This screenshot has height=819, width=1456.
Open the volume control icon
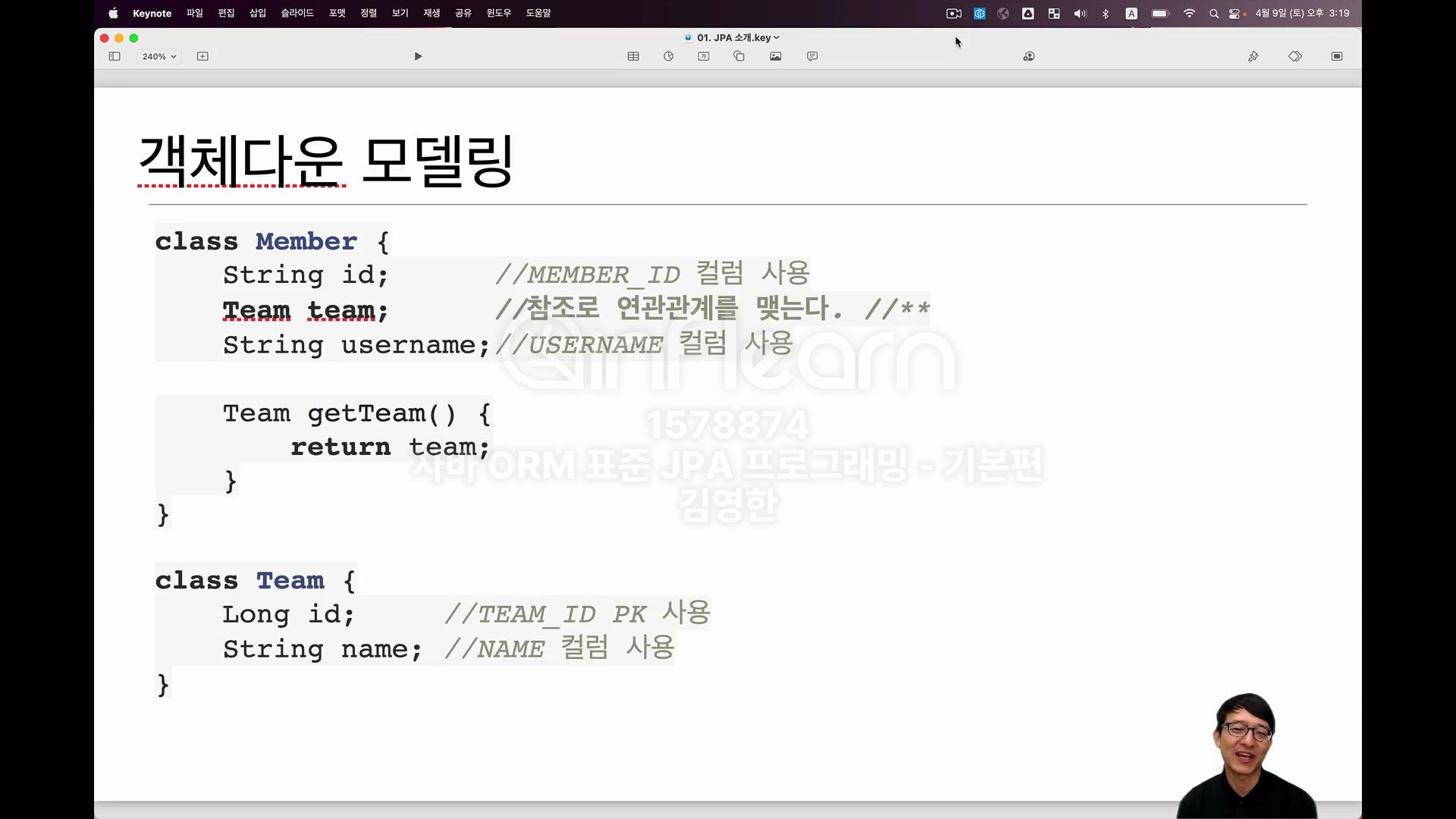click(x=1080, y=13)
